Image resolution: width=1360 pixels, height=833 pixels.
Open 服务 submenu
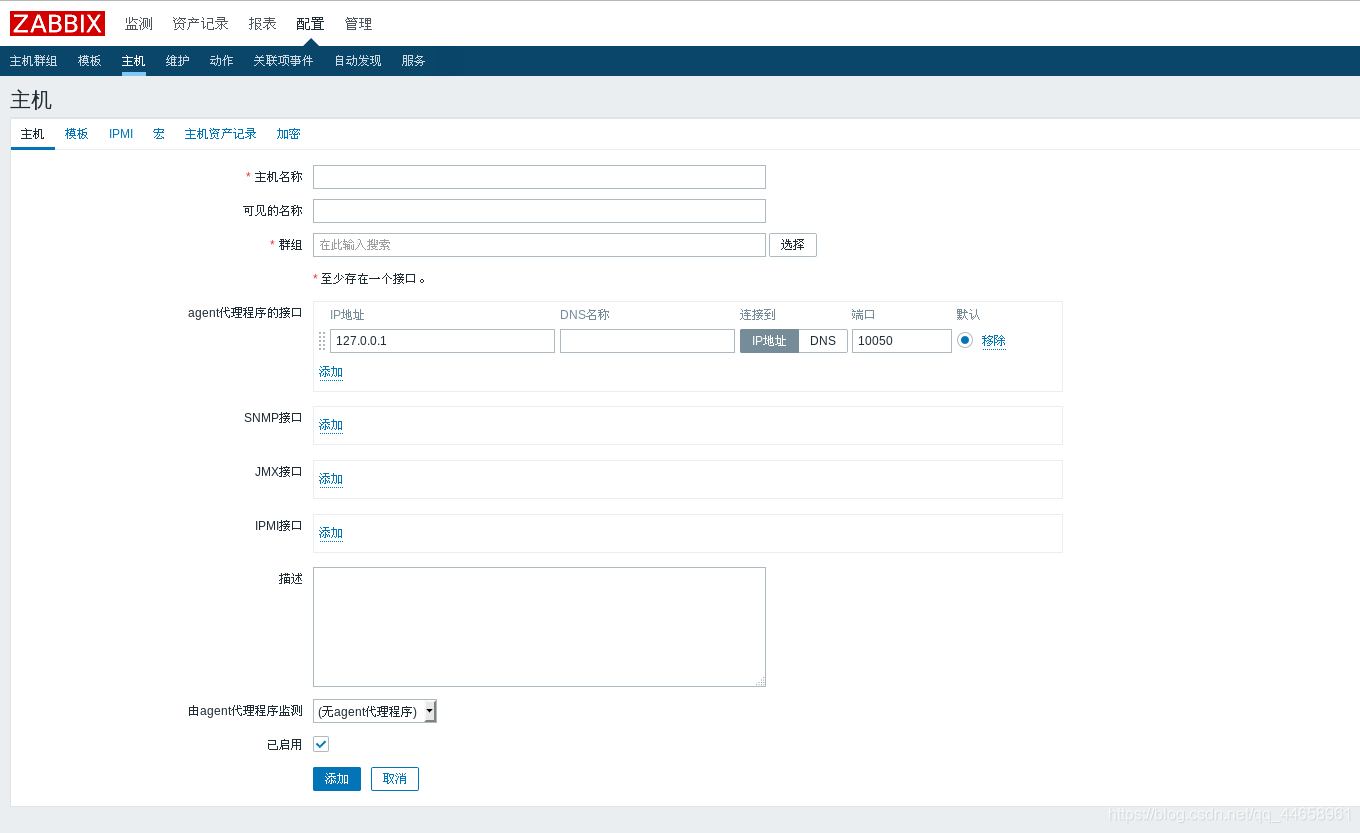pos(414,61)
